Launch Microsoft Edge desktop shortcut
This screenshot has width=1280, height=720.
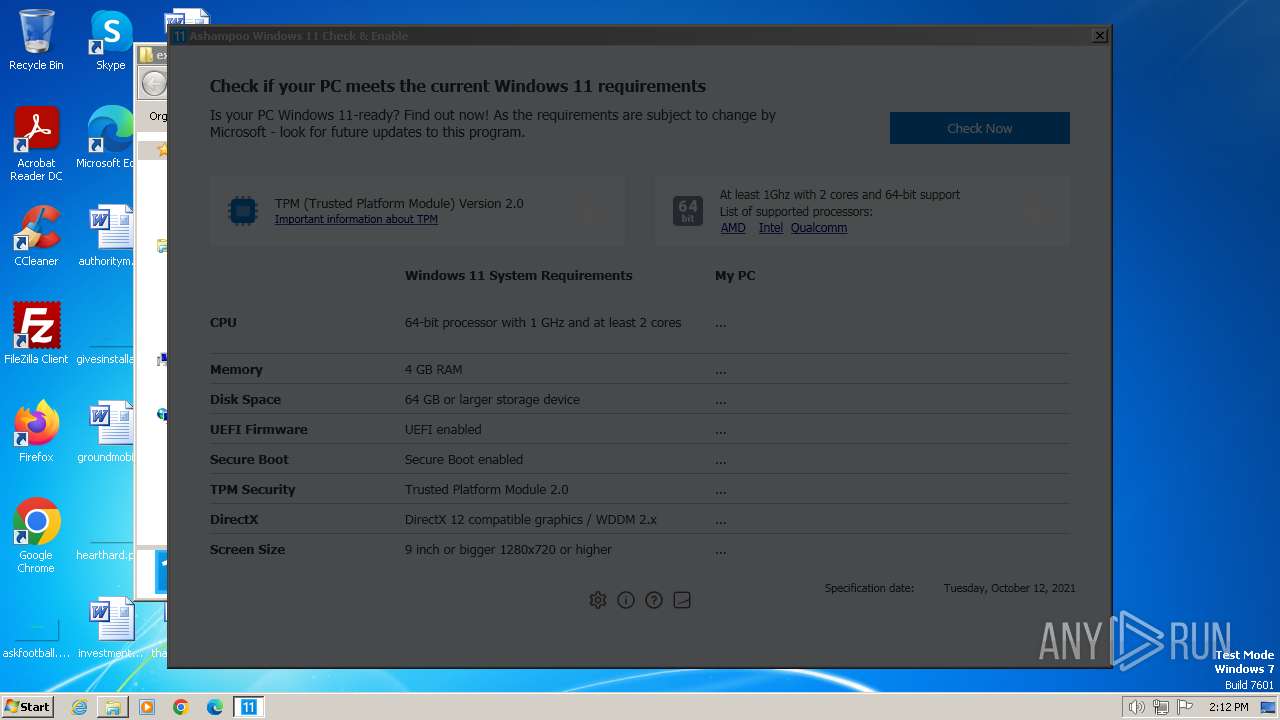tap(108, 138)
